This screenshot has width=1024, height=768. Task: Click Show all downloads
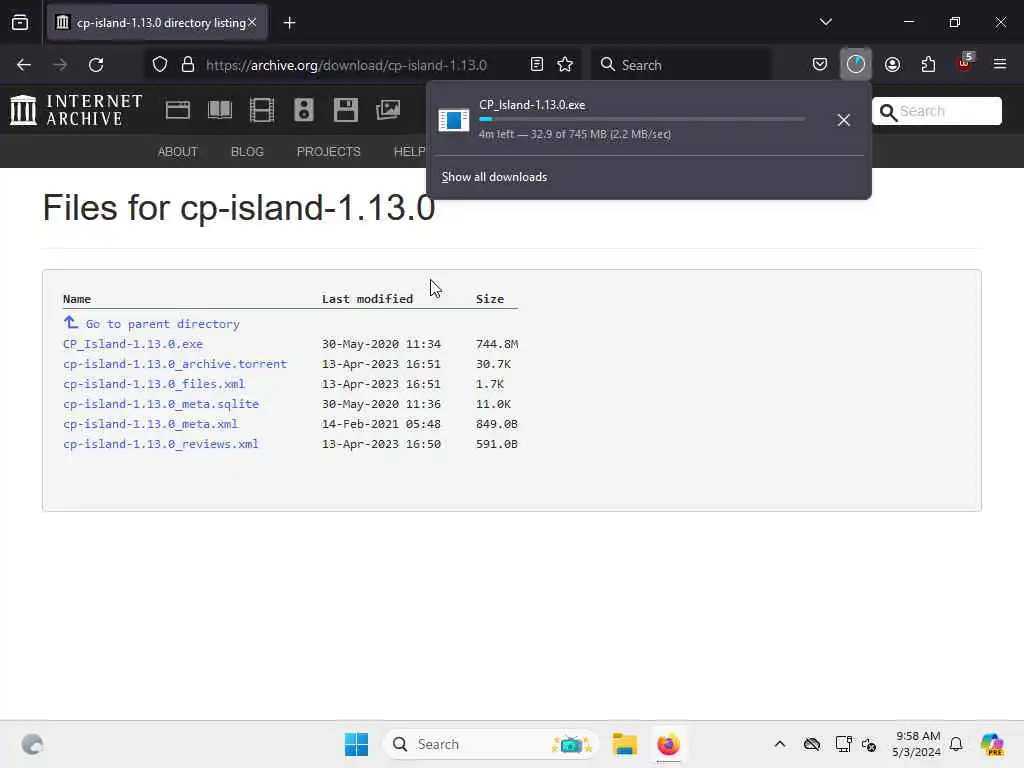point(494,177)
